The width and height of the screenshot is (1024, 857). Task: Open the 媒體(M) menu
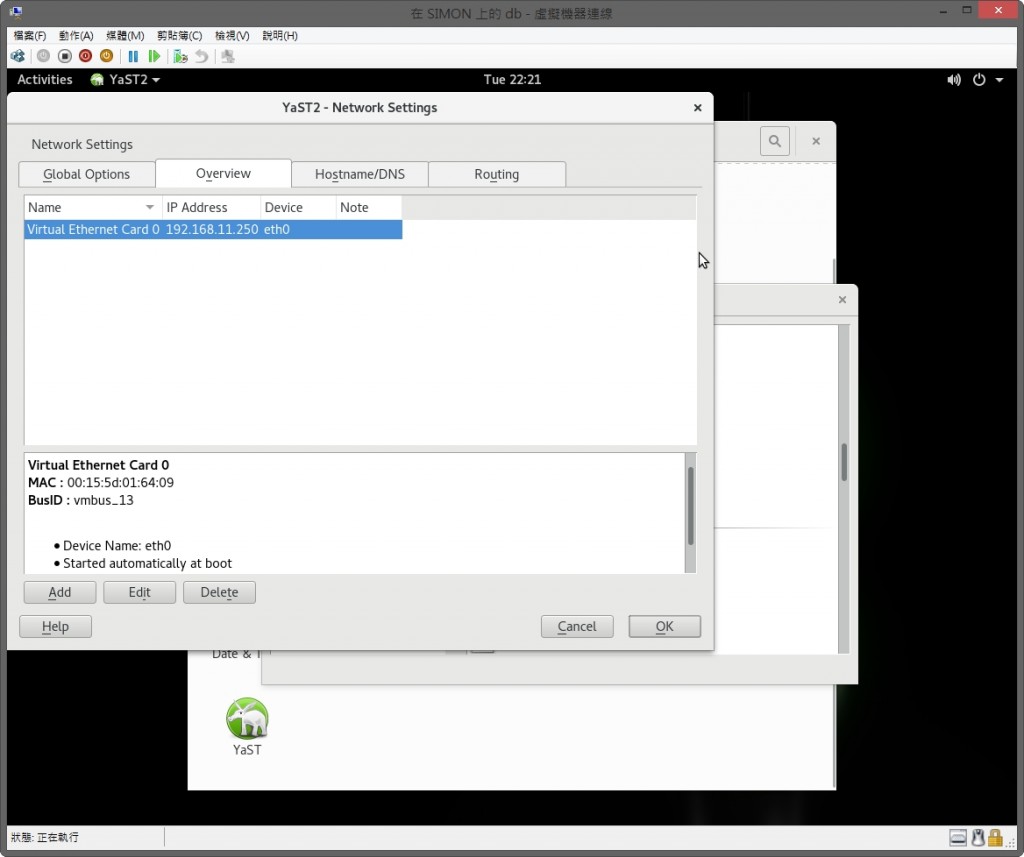pyautogui.click(x=125, y=35)
